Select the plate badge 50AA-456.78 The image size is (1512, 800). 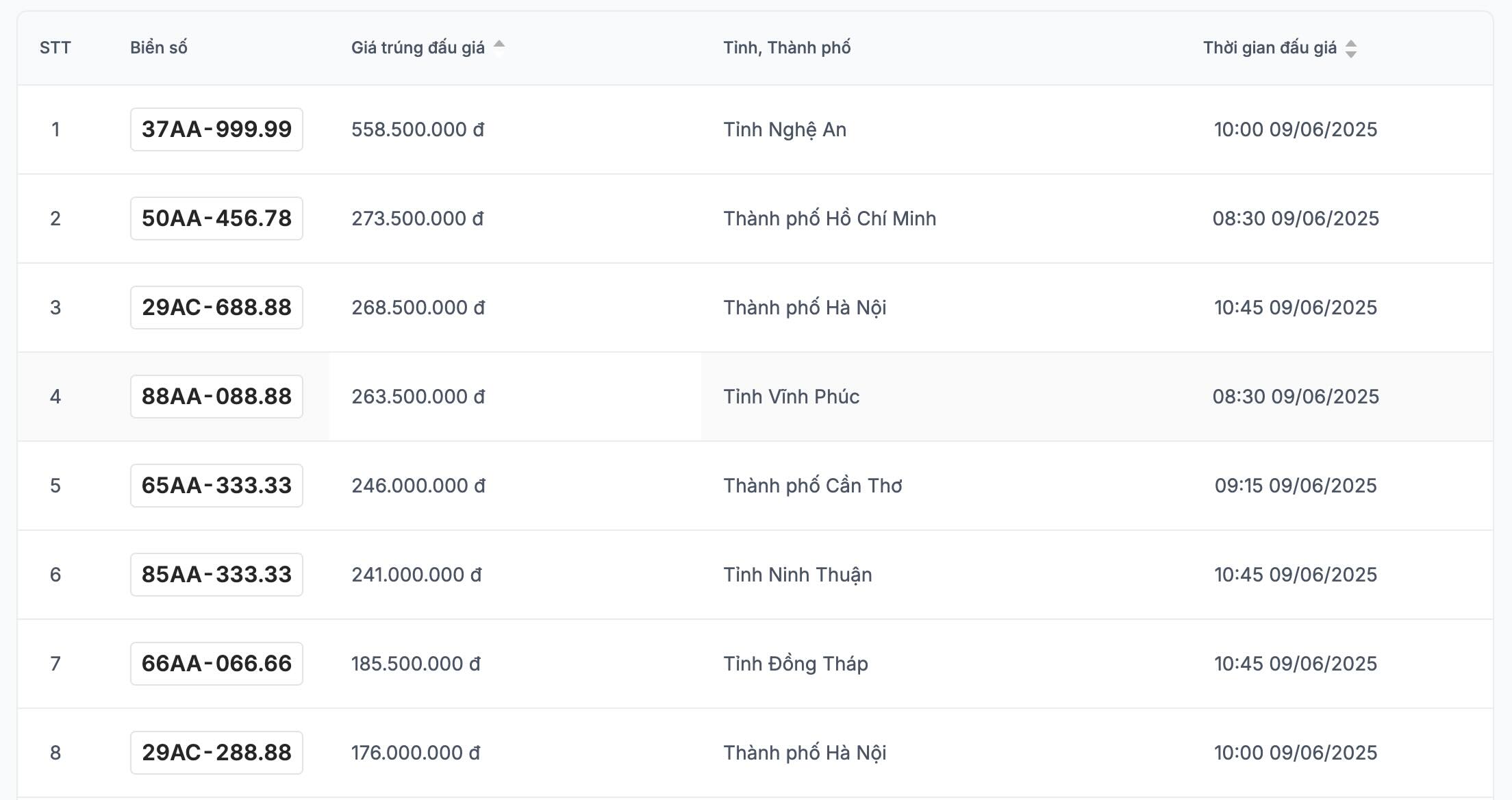coord(216,218)
